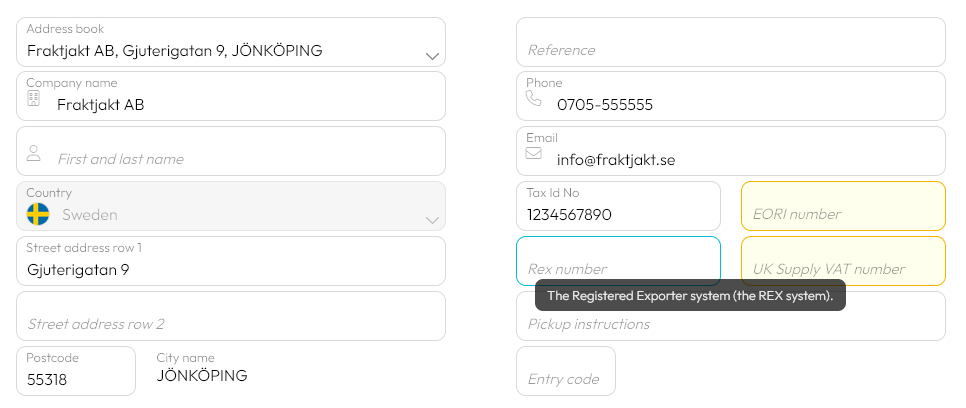Focus the Reference input field
This screenshot has height=408, width=966.
coord(731,42)
